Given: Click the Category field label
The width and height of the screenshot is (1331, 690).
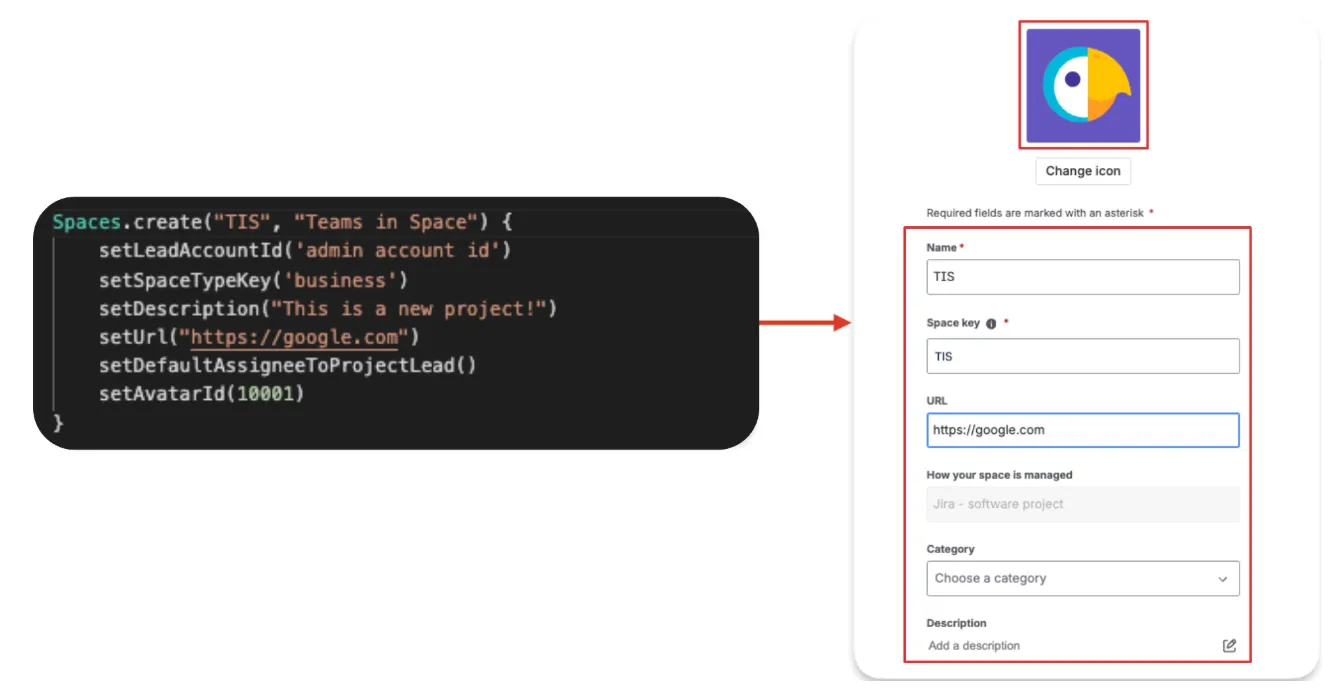Looking at the screenshot, I should point(950,549).
